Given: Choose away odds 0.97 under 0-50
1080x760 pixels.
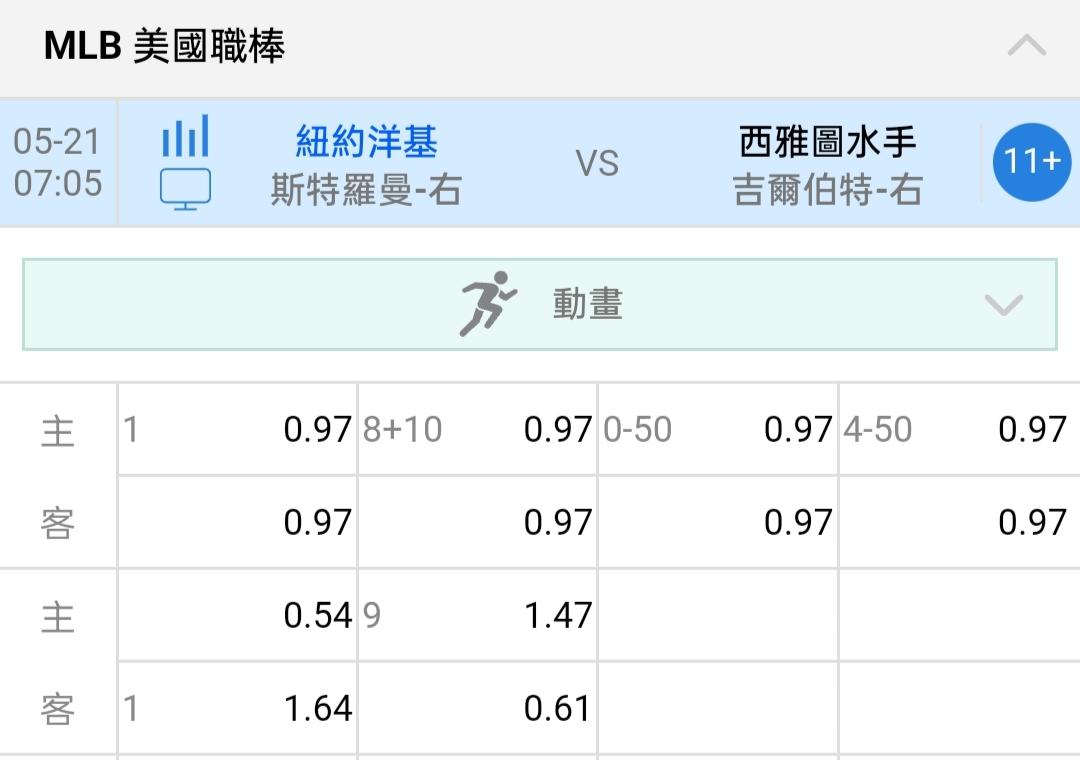Looking at the screenshot, I should [718, 522].
